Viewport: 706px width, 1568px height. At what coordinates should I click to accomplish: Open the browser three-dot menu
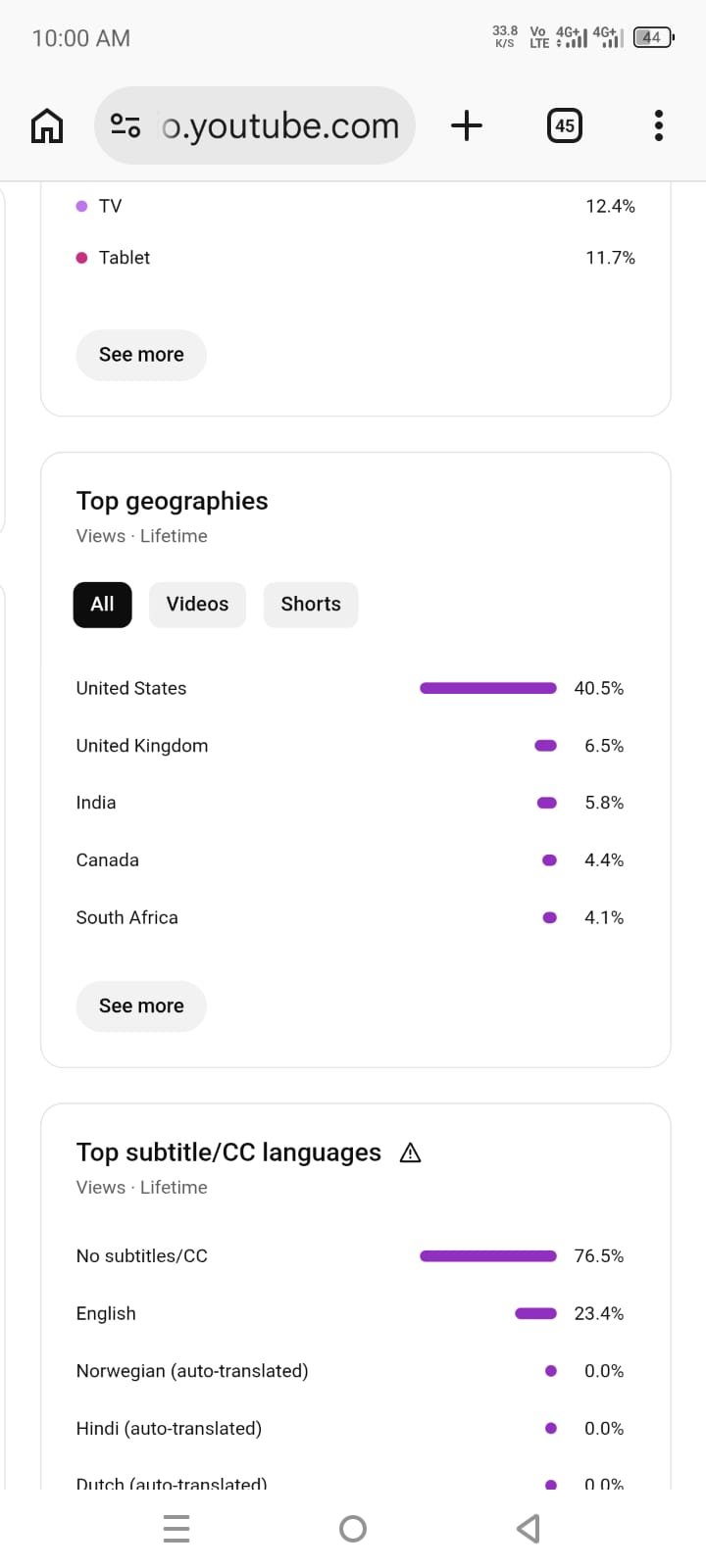pos(658,125)
